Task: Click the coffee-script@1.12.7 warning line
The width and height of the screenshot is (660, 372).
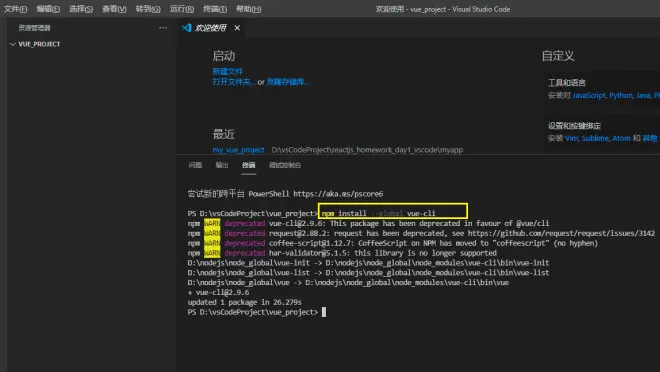Action: 393,243
